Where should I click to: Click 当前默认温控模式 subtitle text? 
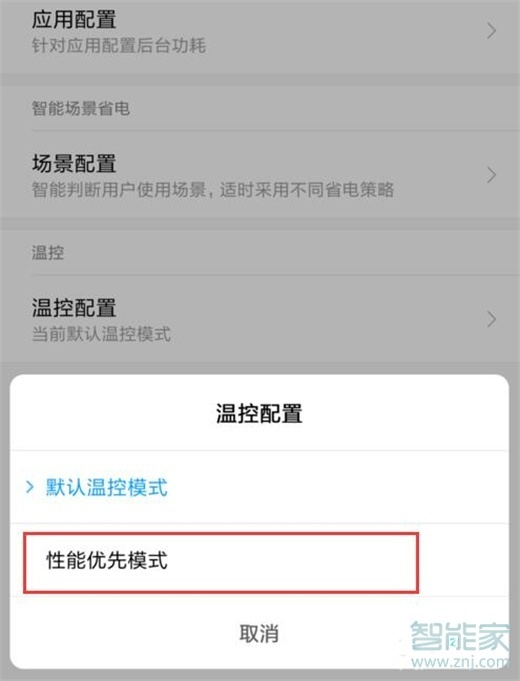pyautogui.click(x=101, y=334)
